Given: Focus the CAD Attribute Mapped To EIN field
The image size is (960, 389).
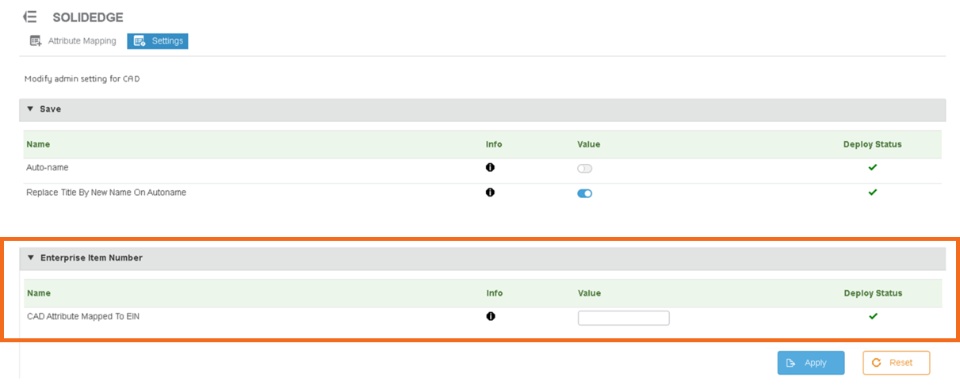Looking at the screenshot, I should 623,318.
